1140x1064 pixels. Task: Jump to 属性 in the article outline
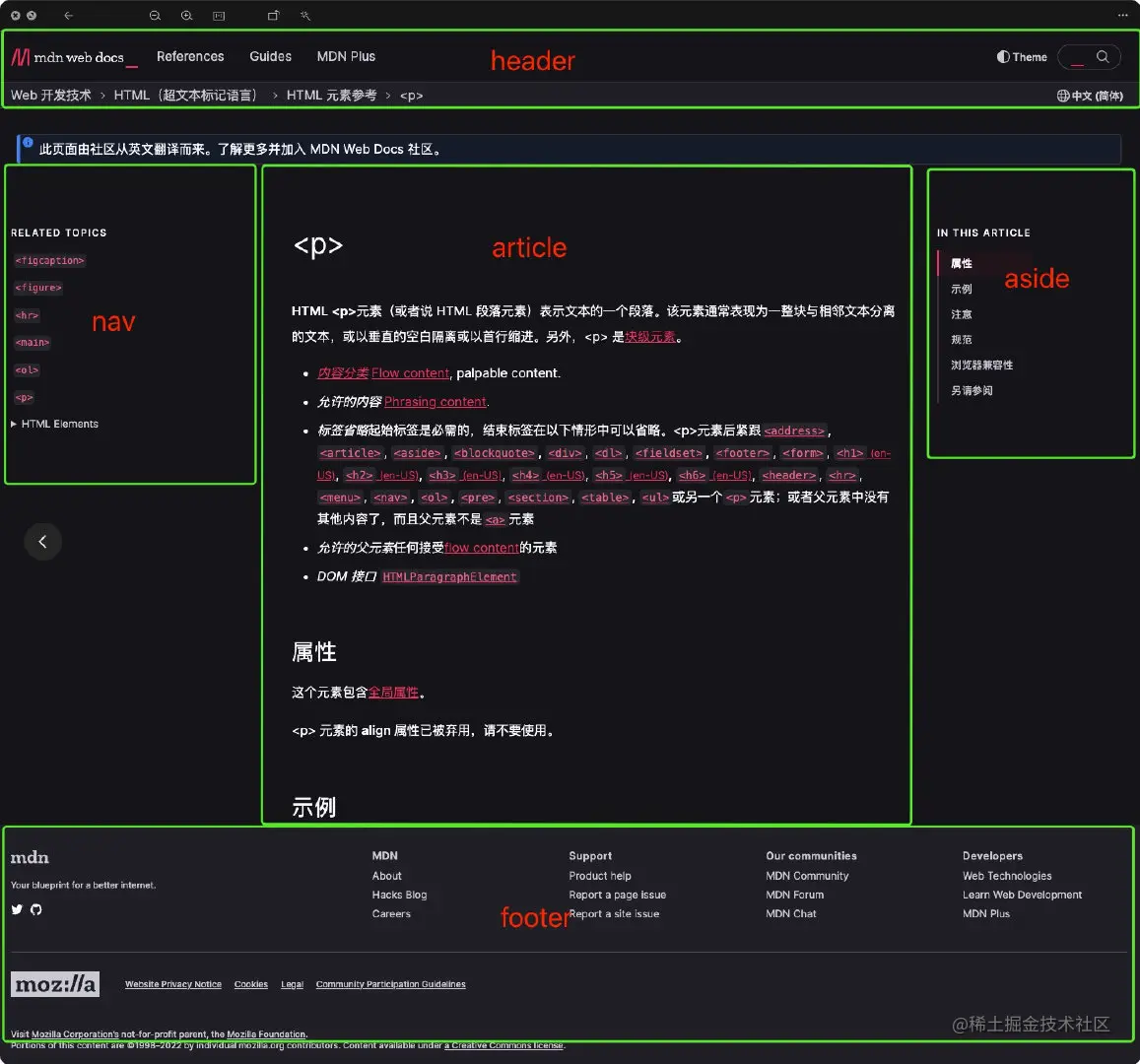coord(961,263)
